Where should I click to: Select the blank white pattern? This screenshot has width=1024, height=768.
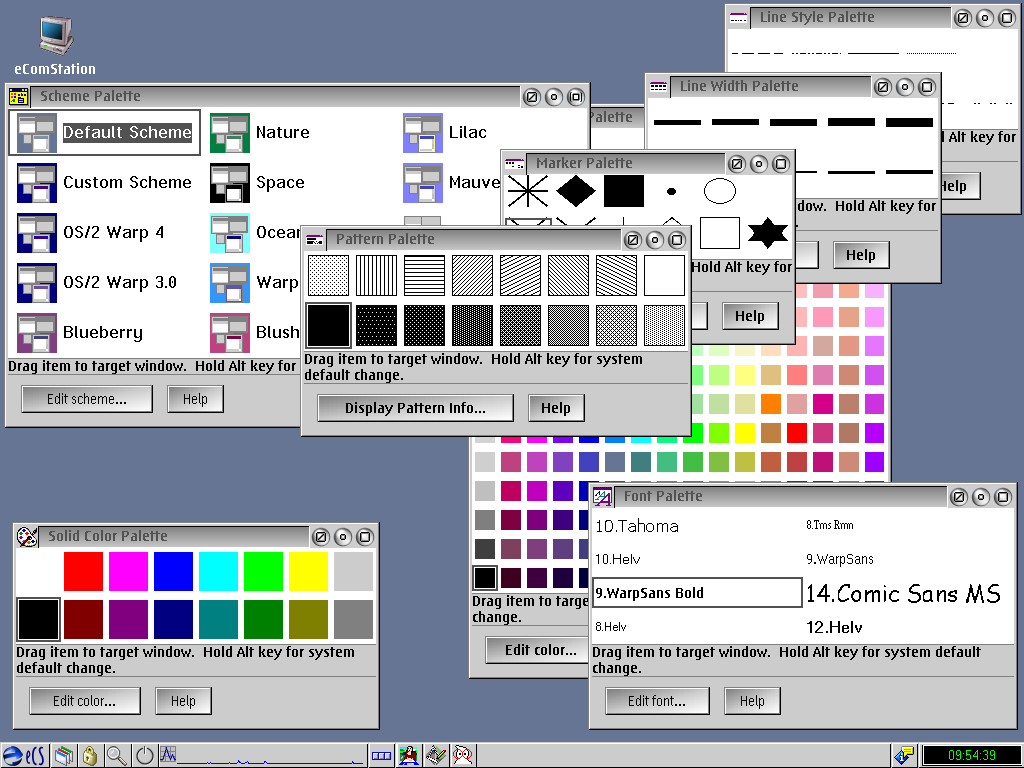[664, 276]
